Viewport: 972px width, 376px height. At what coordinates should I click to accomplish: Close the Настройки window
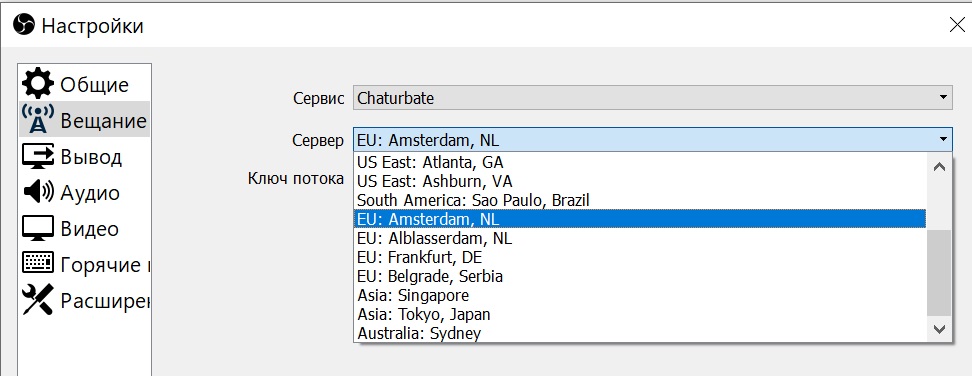pyautogui.click(x=957, y=25)
